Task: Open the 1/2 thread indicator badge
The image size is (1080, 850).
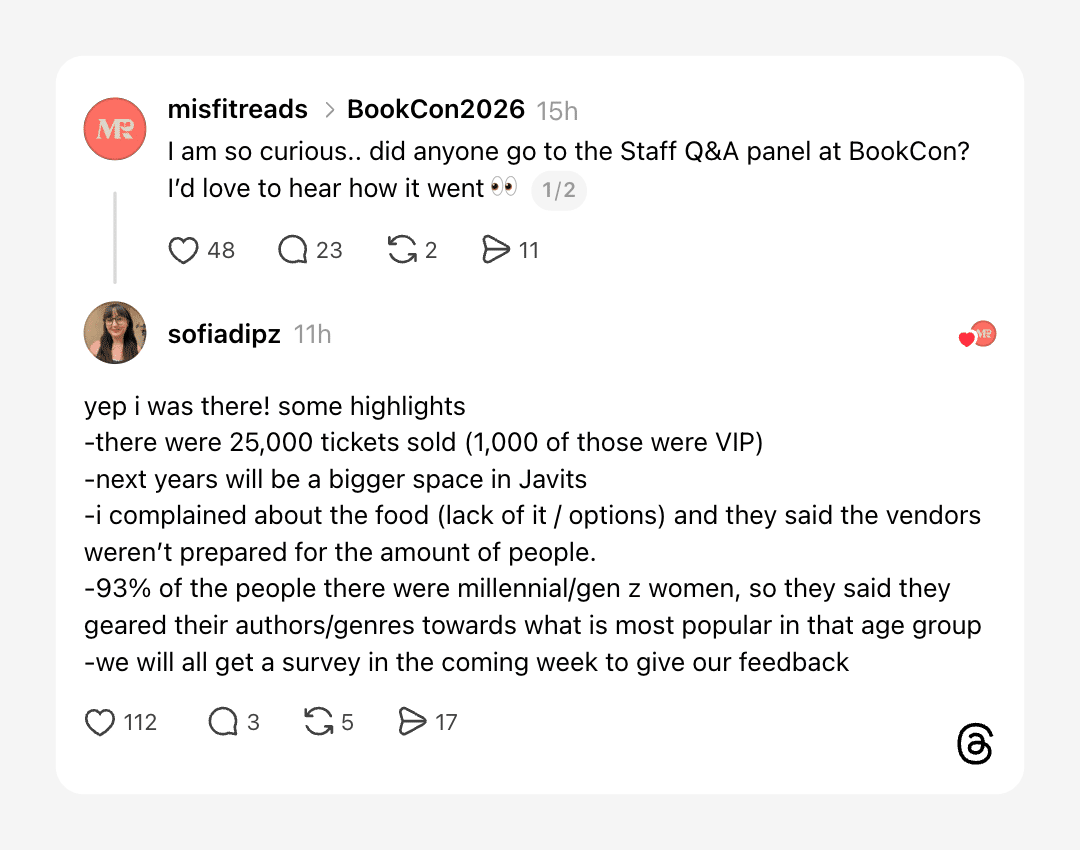Action: 559,190
